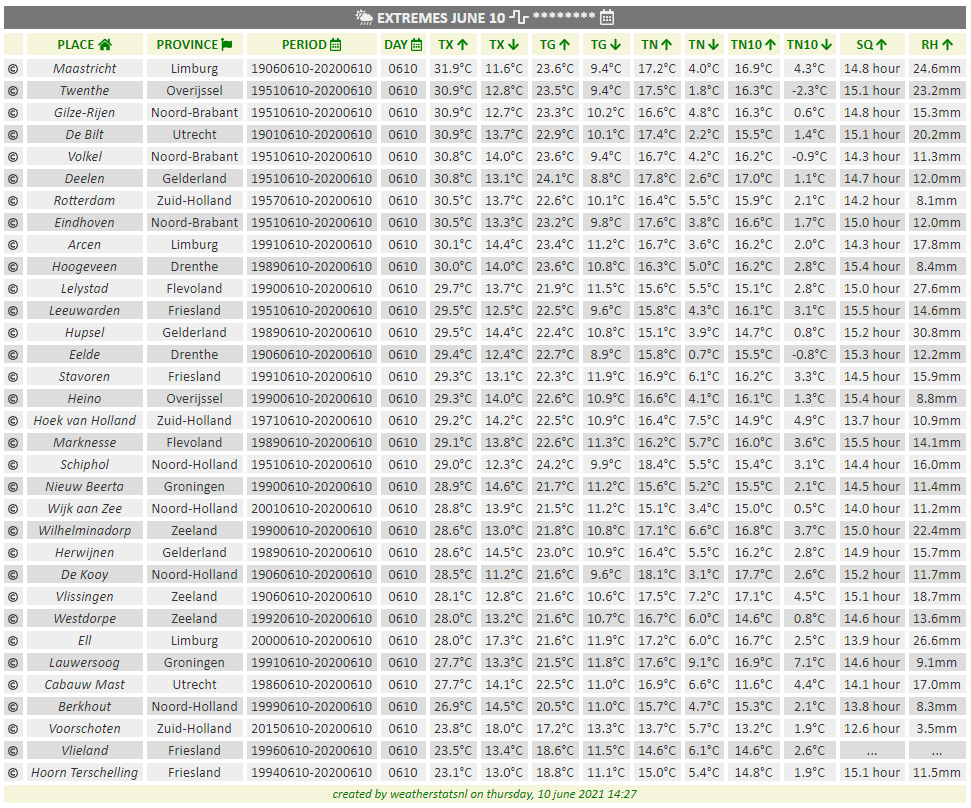This screenshot has height=808, width=971.
Task: Select Overijssel province in Twenthe row
Action: [x=194, y=91]
